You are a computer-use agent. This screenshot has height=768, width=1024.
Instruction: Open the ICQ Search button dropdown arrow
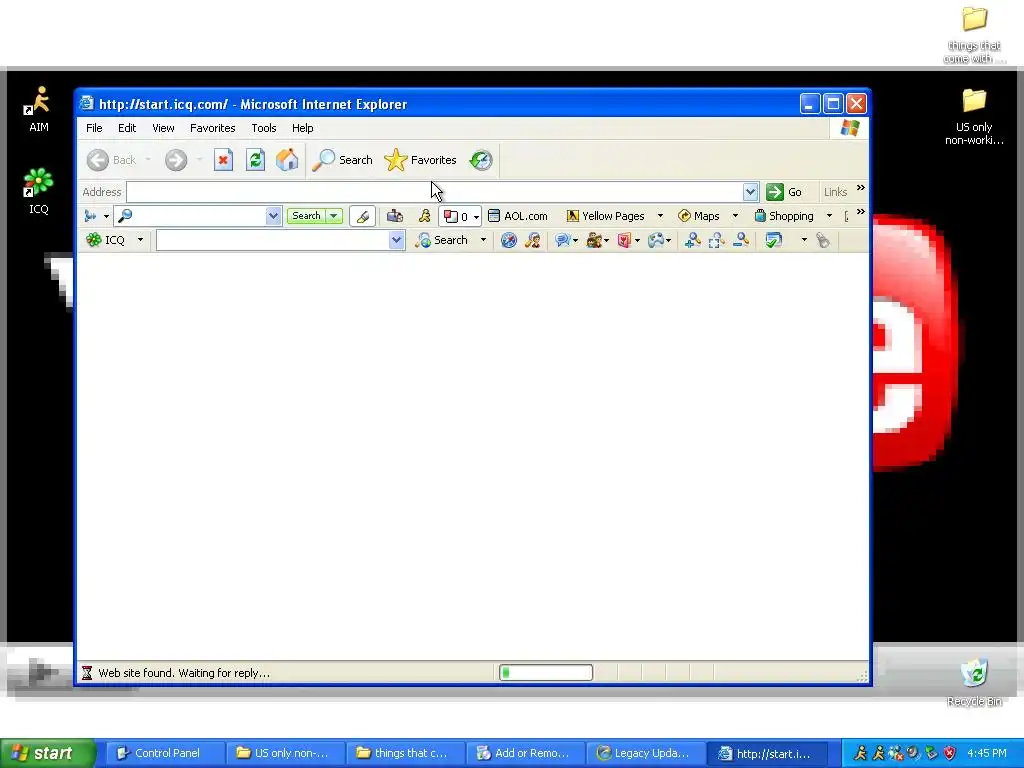click(x=483, y=240)
